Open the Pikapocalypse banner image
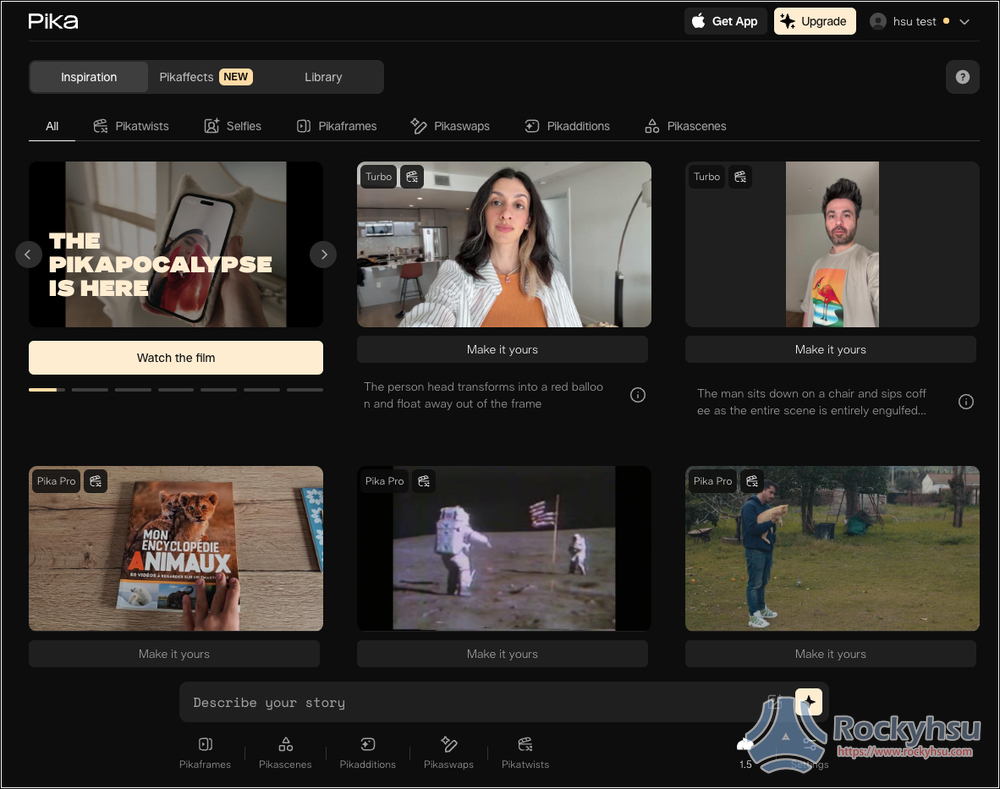Image resolution: width=1000 pixels, height=789 pixels. pos(176,244)
